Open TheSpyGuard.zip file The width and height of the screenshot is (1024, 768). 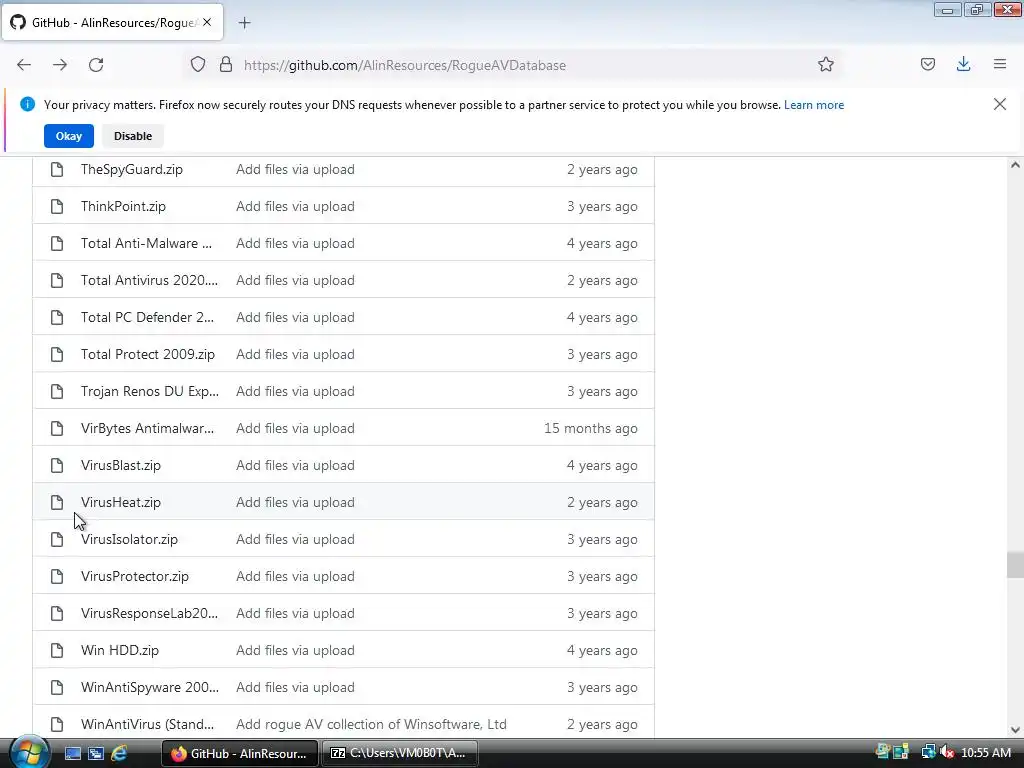point(132,169)
